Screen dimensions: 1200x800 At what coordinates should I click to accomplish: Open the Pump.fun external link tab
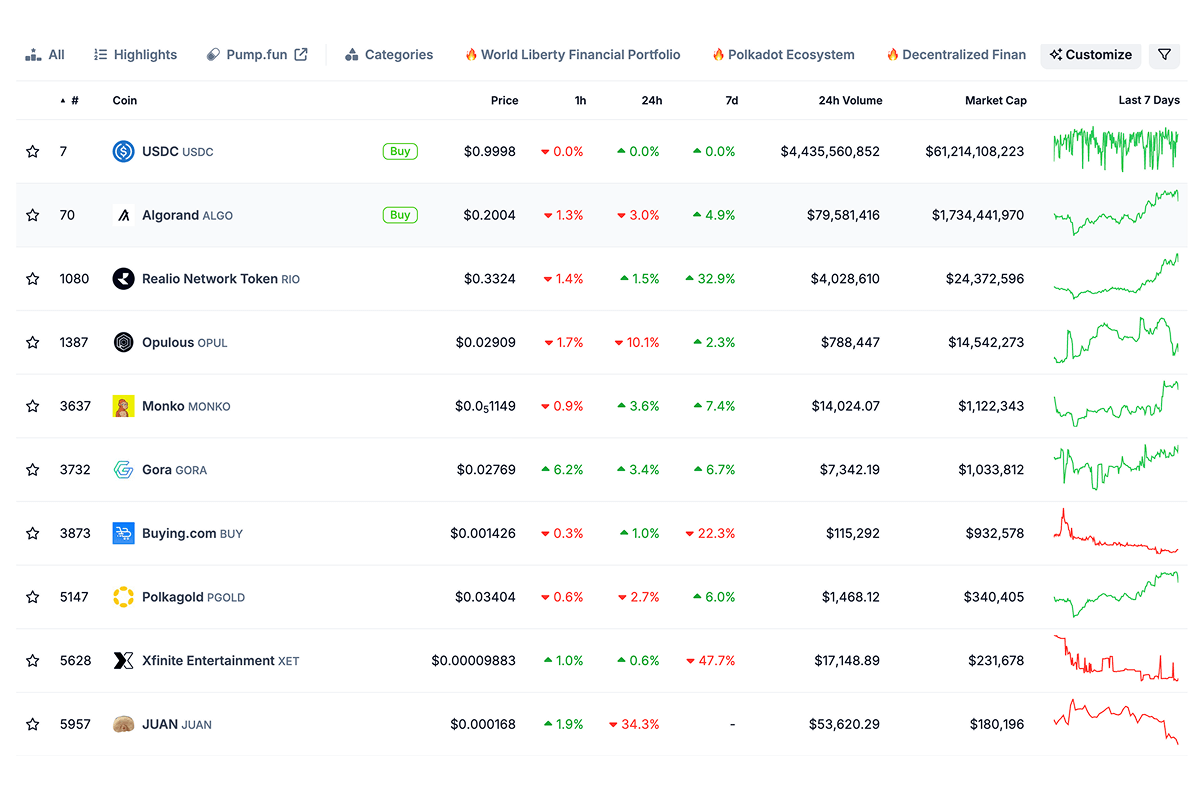pyautogui.click(x=257, y=55)
